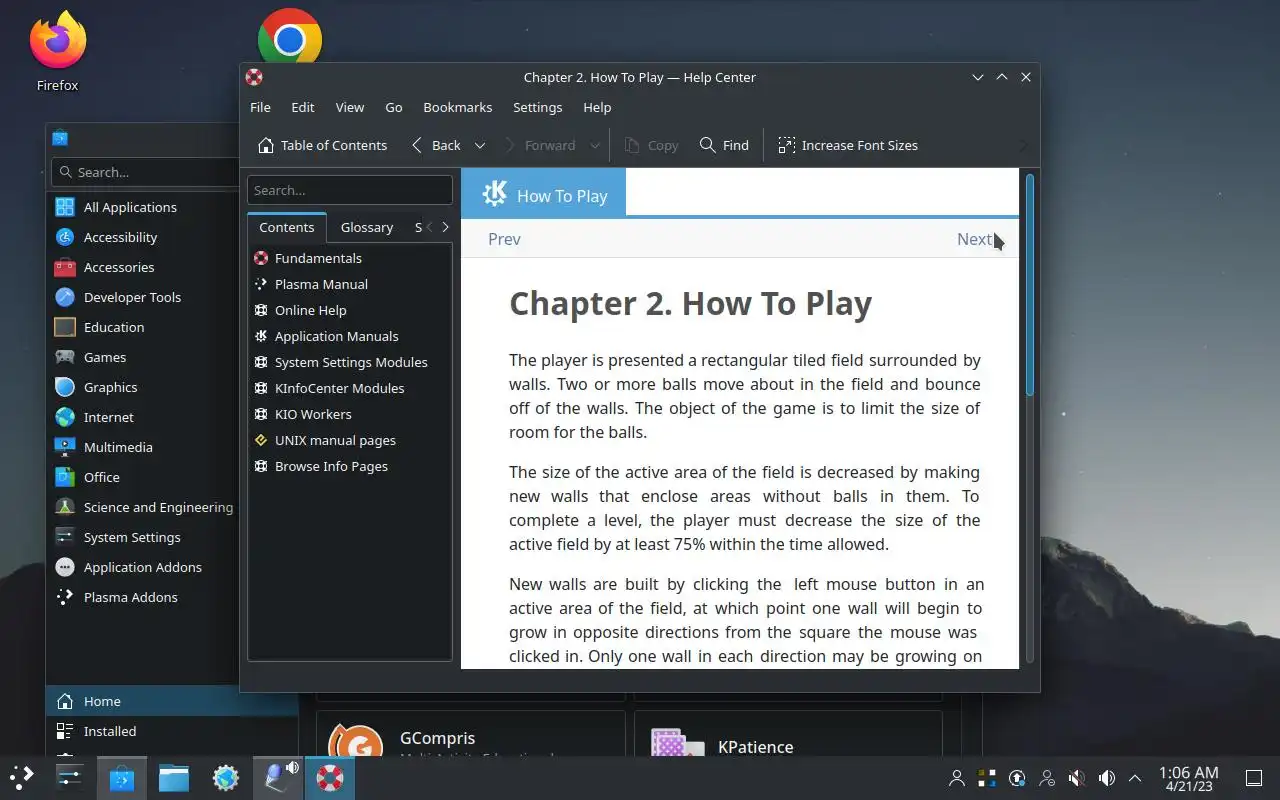Viewport: 1280px width, 800px height.
Task: Click the Table of Contents toolbar button
Action: point(322,145)
